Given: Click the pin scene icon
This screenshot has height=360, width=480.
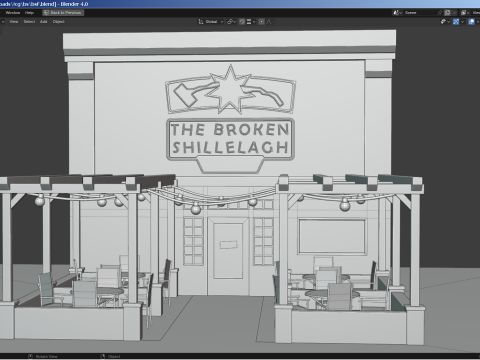Looking at the screenshot, I should (x=440, y=13).
